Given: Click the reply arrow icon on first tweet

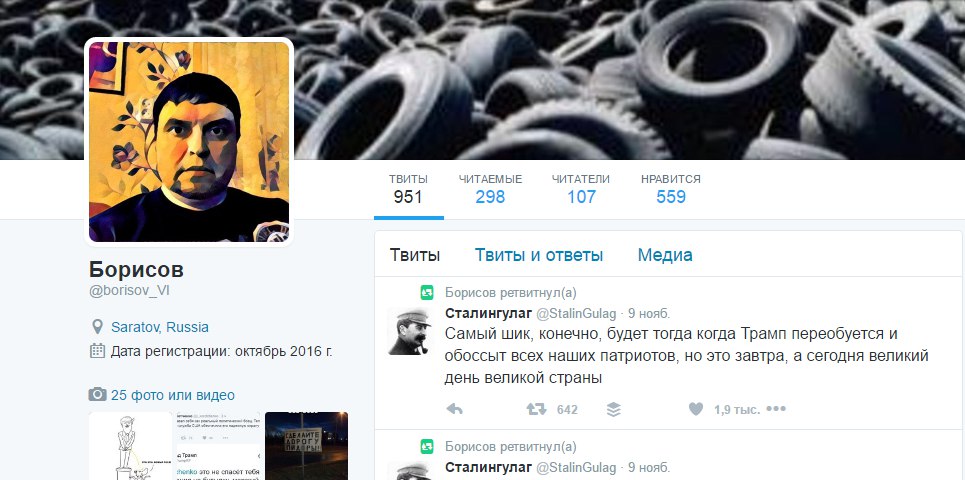Looking at the screenshot, I should coord(454,409).
